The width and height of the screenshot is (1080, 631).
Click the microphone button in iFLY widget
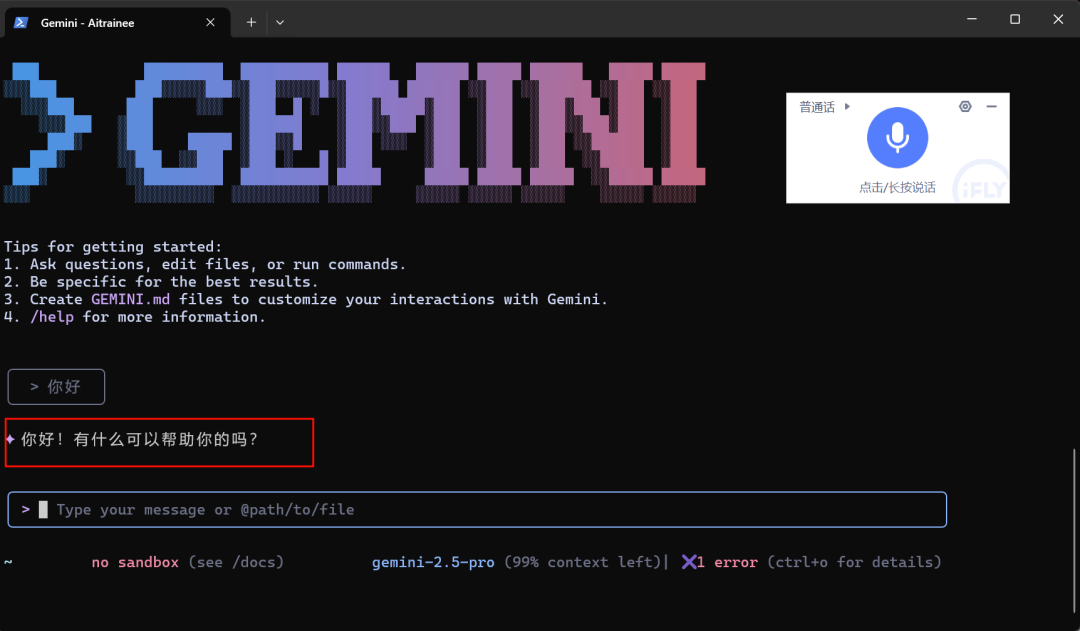tap(897, 138)
